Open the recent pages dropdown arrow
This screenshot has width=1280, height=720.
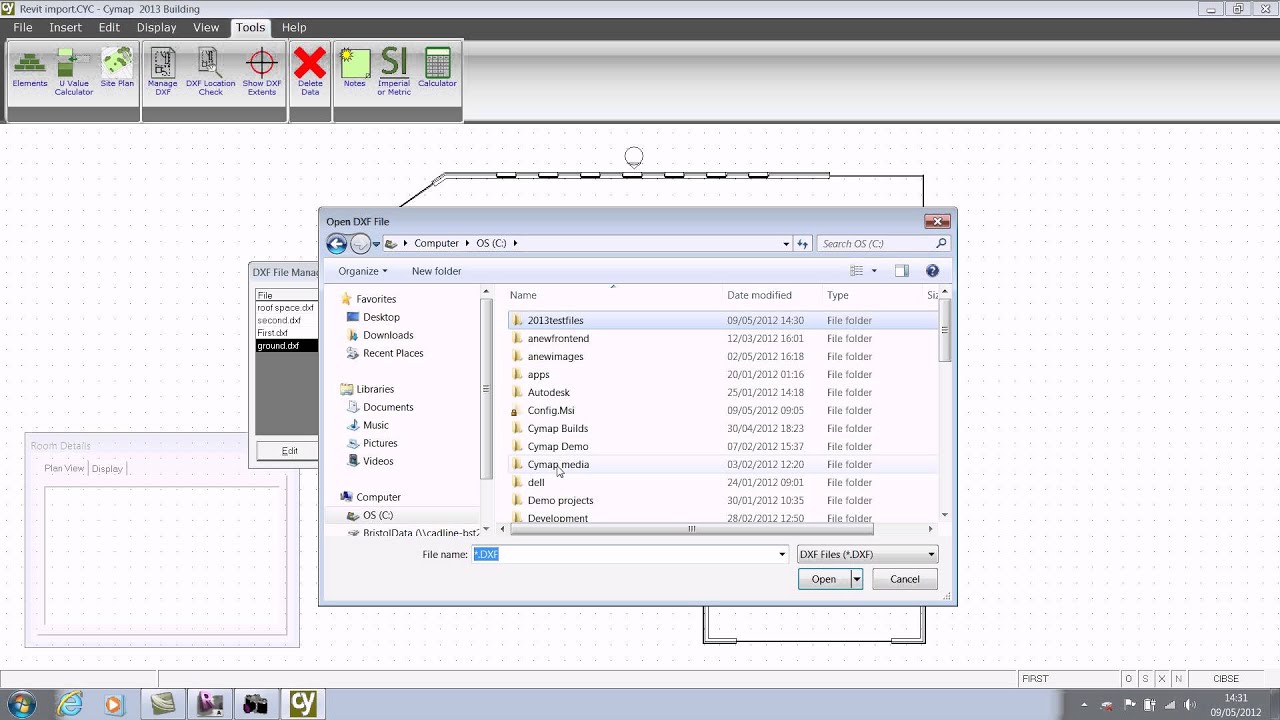pos(376,243)
